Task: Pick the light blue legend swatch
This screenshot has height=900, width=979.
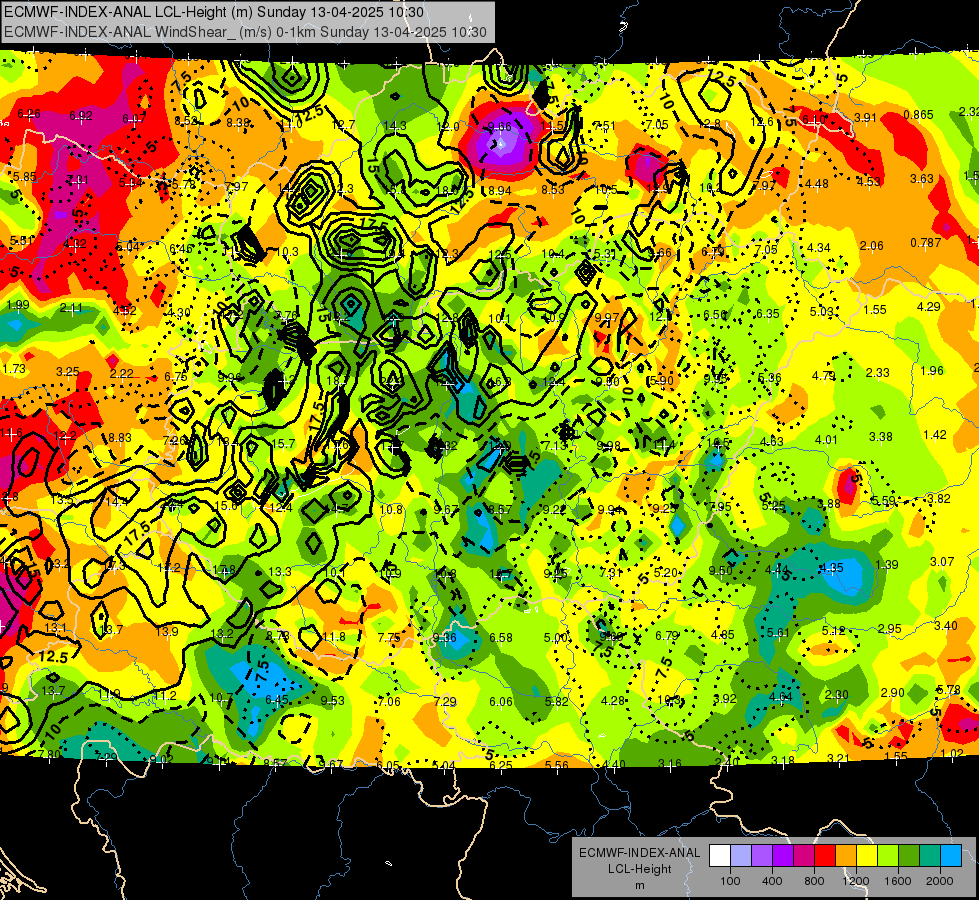Action: [951, 855]
